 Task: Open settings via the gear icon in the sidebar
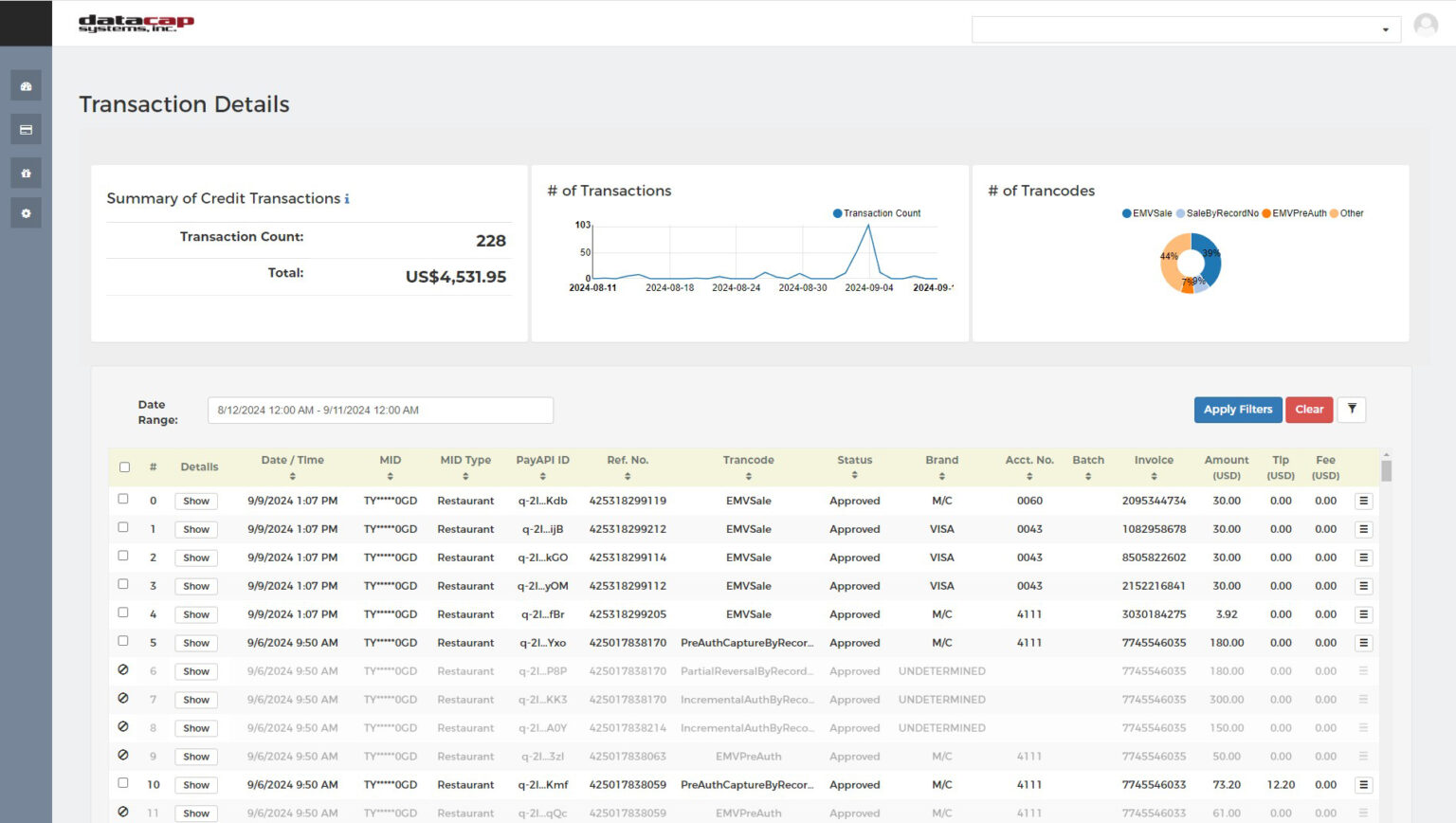tap(26, 212)
